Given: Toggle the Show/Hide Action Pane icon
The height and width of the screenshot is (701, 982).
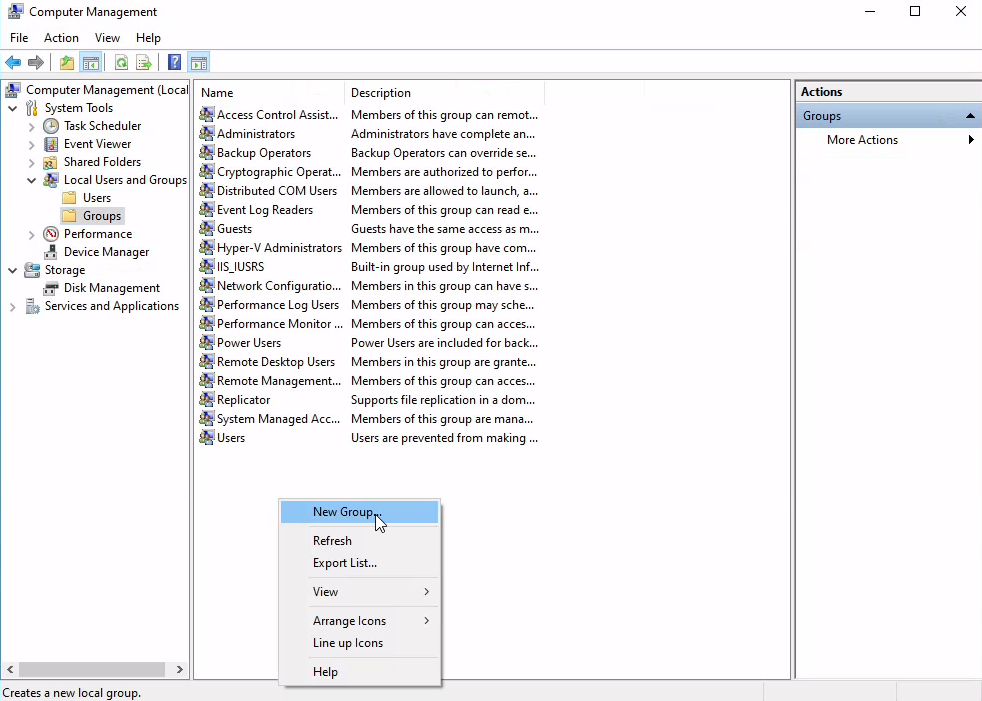Looking at the screenshot, I should [x=199, y=63].
